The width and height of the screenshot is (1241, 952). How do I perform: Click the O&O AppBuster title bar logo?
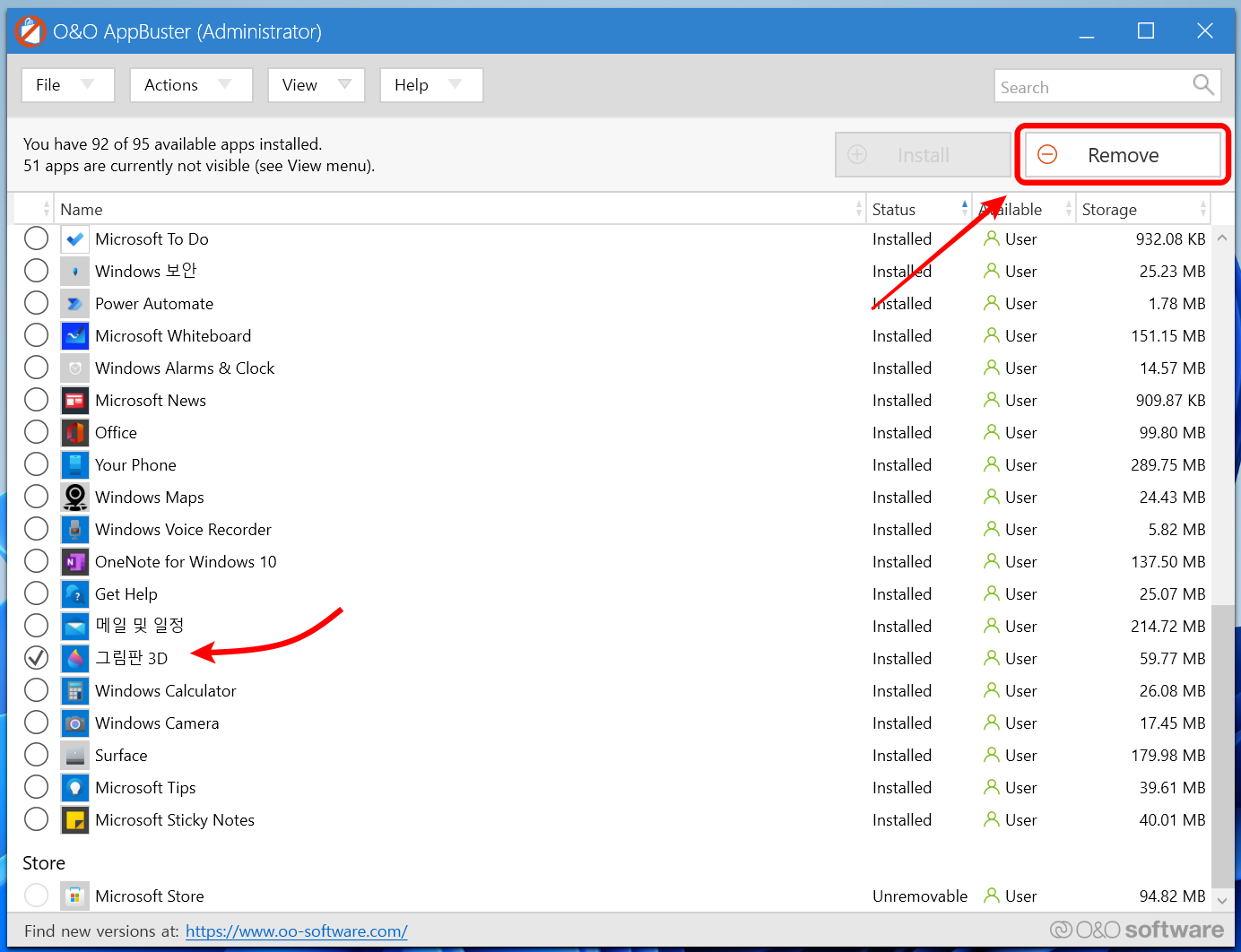tap(30, 31)
